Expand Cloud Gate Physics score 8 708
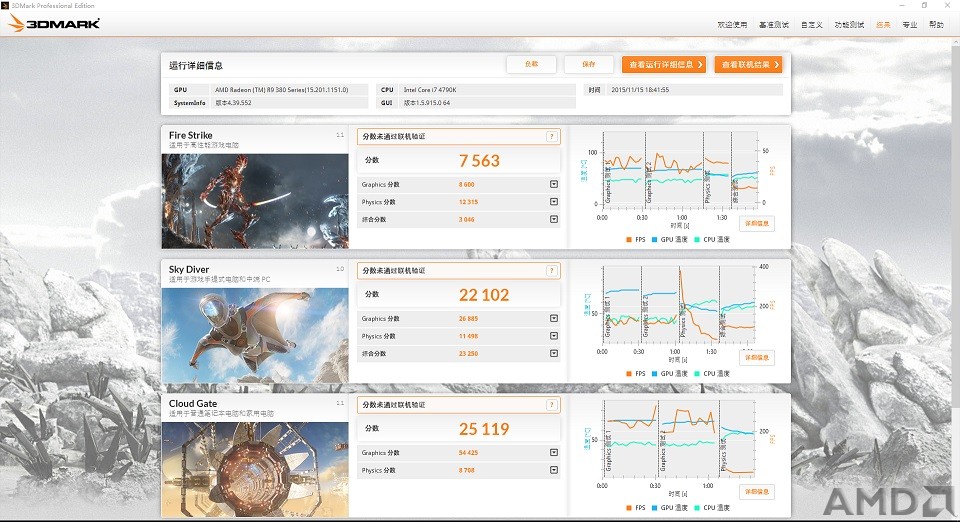The width and height of the screenshot is (960, 522). [x=554, y=470]
